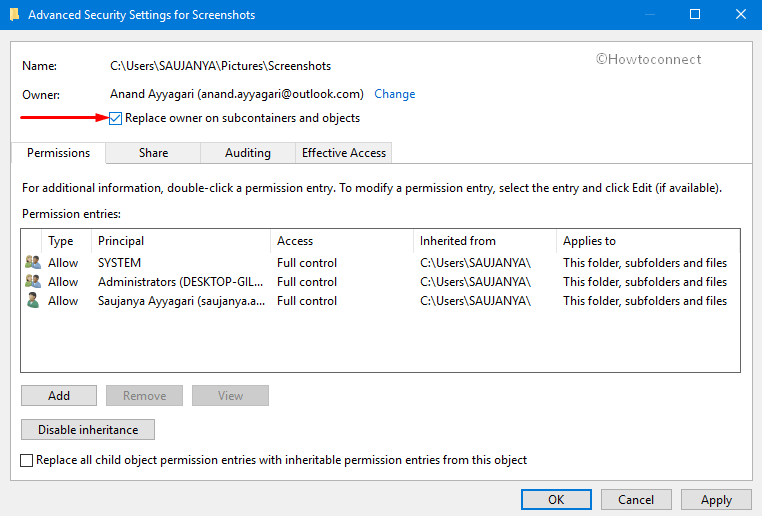762x516 pixels.
Task: Click the Change owner link
Action: [394, 94]
